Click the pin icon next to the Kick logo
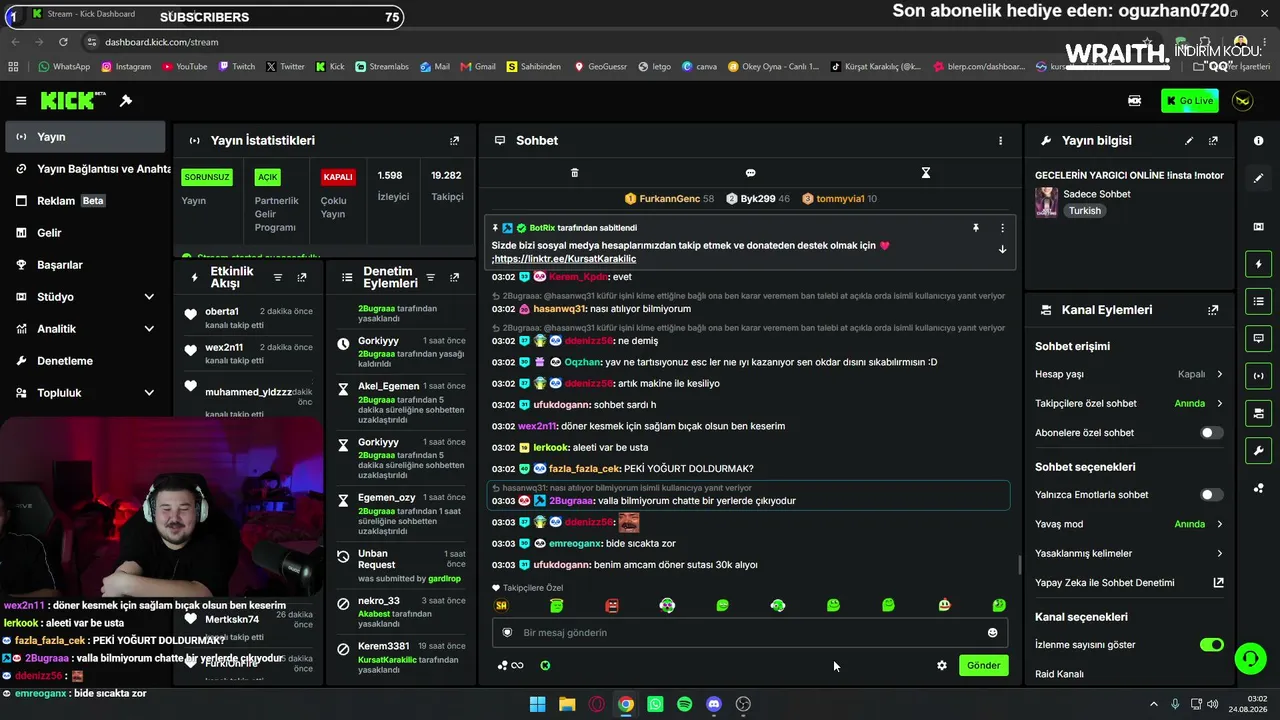Viewport: 1280px width, 720px height. 126,101
